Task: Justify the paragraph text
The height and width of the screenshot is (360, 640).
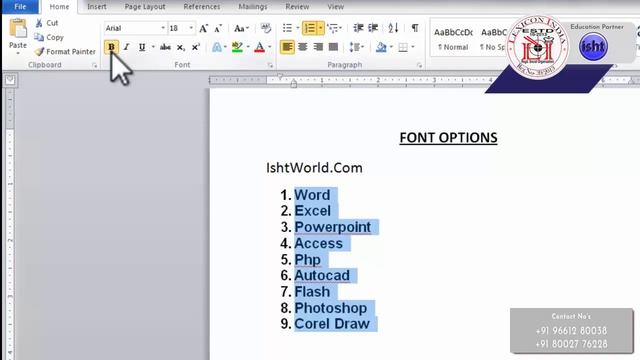Action: (333, 47)
